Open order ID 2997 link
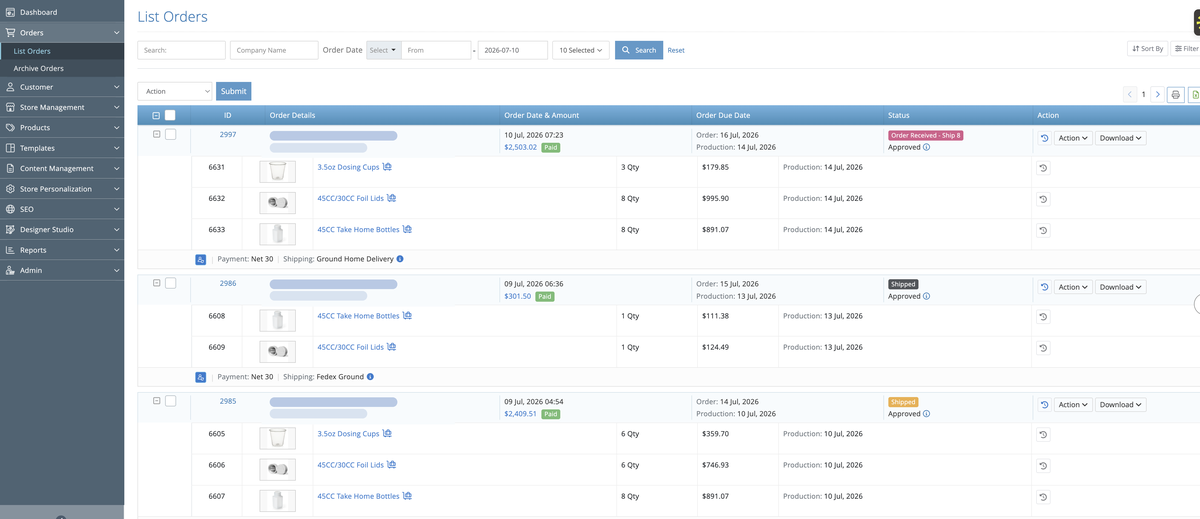This screenshot has width=1200, height=519. [228, 134]
